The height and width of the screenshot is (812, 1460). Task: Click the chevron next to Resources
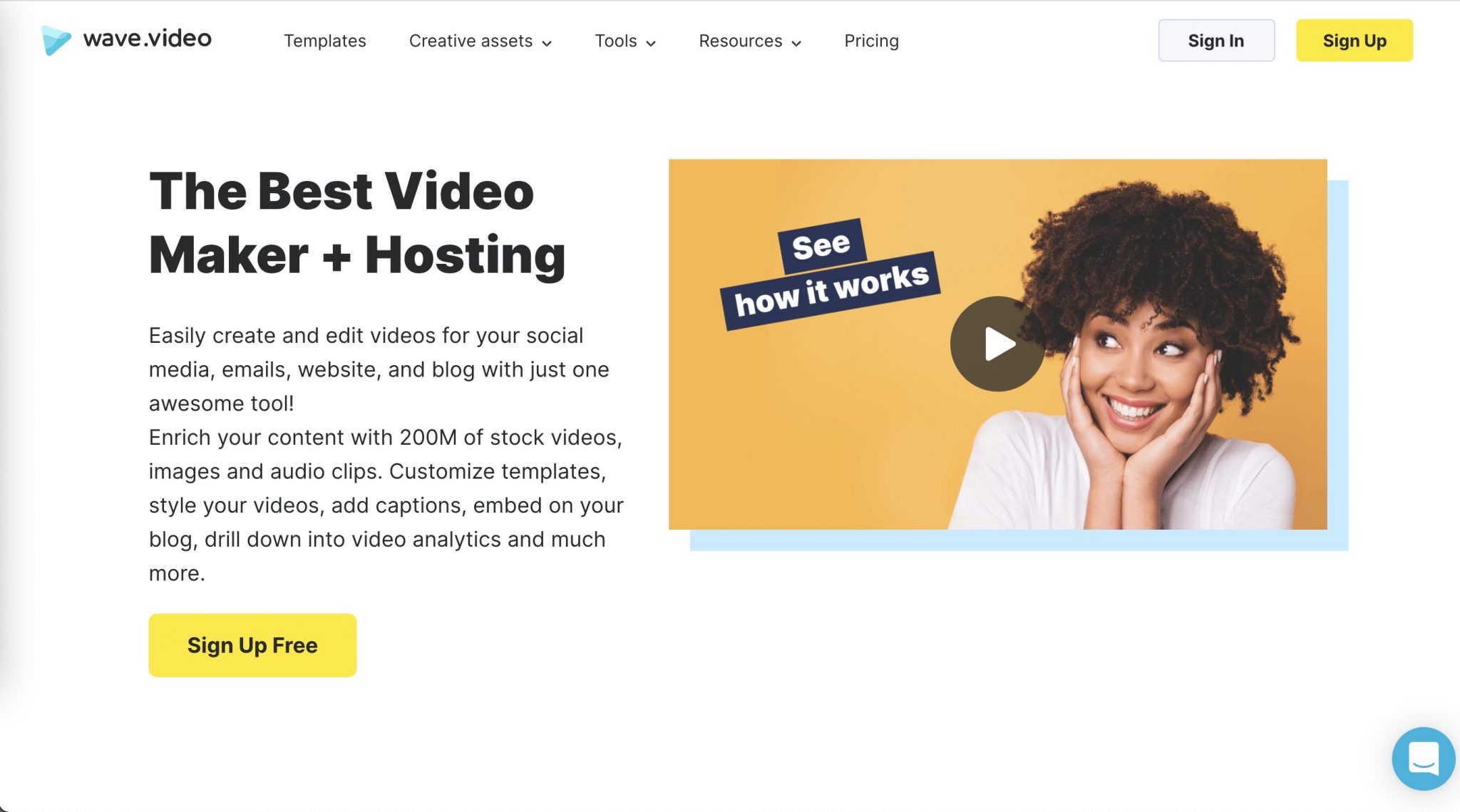pos(796,43)
